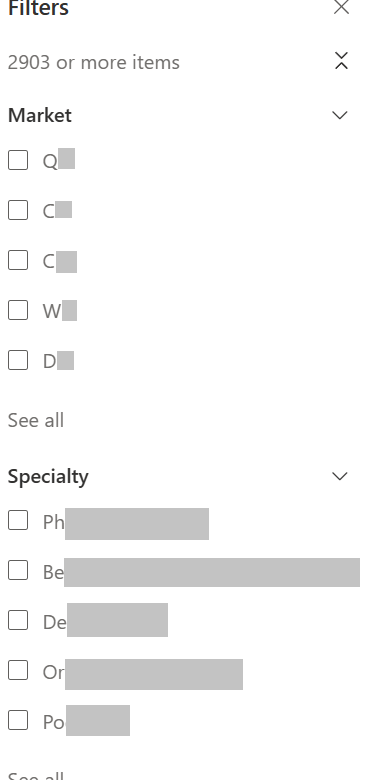367x780 pixels.
Task: Open See all under Specialty
Action: pos(36,776)
